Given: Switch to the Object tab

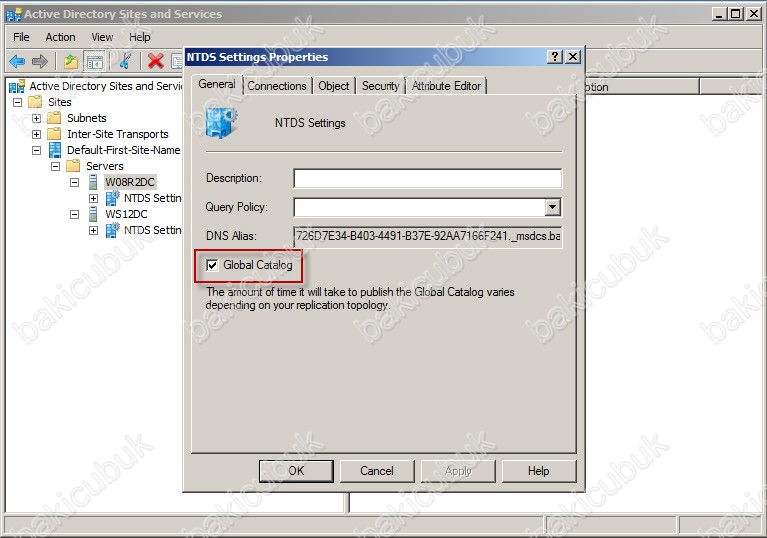Looking at the screenshot, I should (x=334, y=86).
